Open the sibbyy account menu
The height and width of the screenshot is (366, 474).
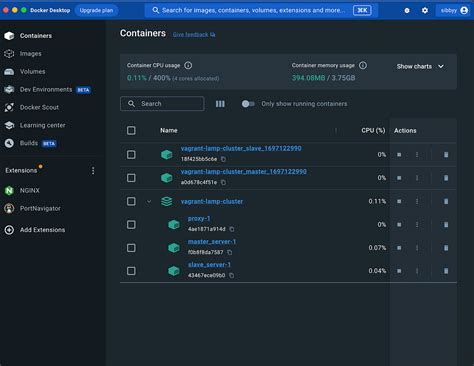coord(454,10)
